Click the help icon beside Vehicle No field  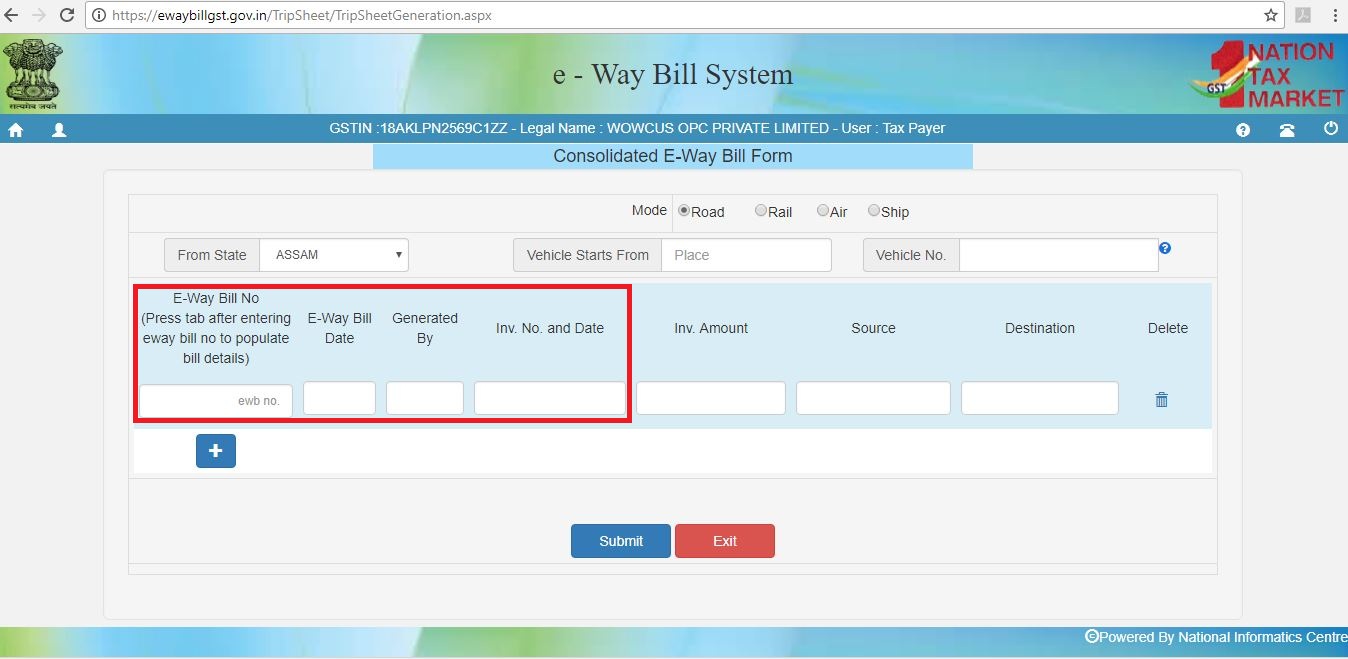pyautogui.click(x=1164, y=247)
